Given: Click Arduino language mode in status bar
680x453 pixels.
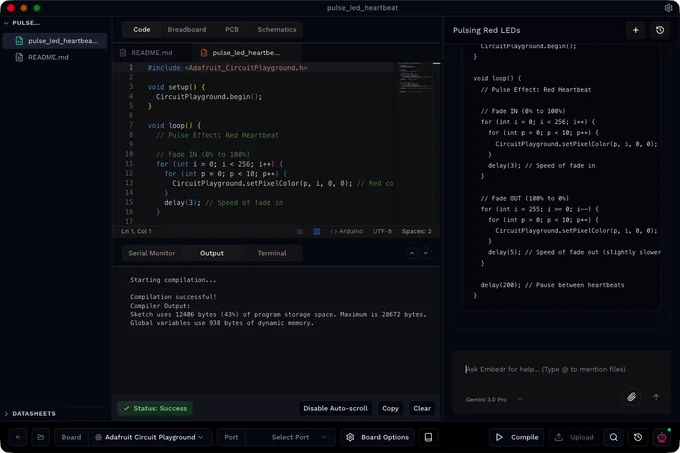Looking at the screenshot, I should coord(347,231).
